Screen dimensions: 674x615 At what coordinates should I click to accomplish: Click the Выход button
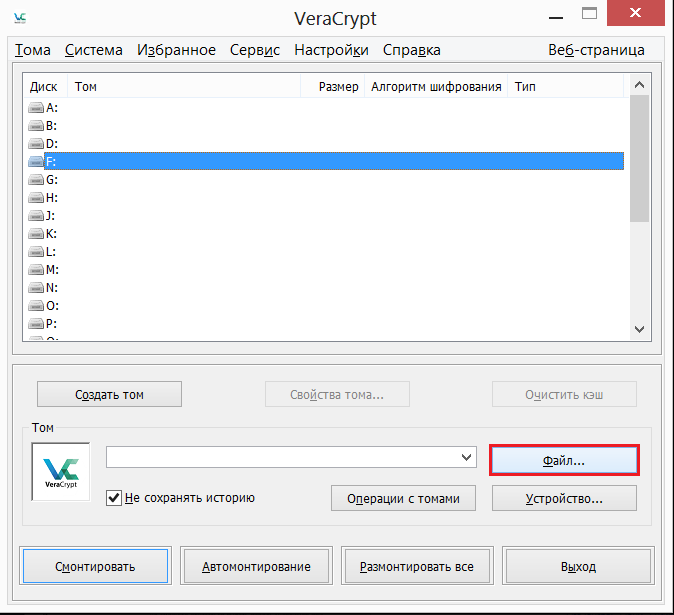578,566
